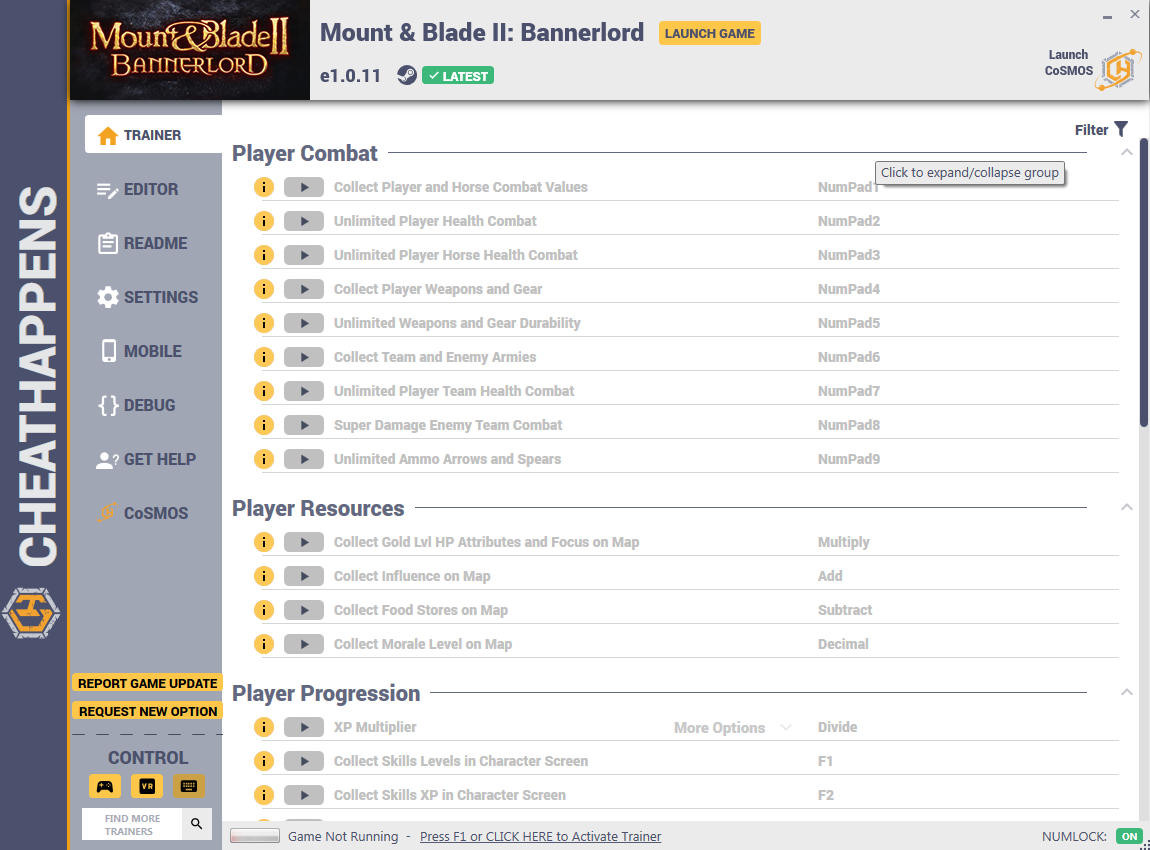Enable the XP Multiplier toggle
The height and width of the screenshot is (850, 1150).
[x=304, y=727]
